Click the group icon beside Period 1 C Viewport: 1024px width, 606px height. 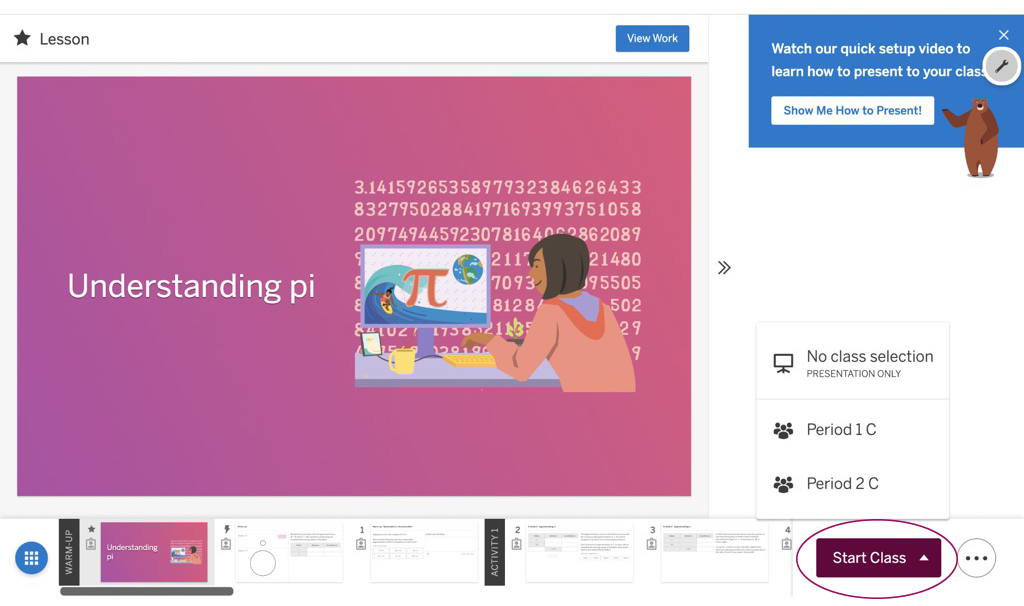783,430
